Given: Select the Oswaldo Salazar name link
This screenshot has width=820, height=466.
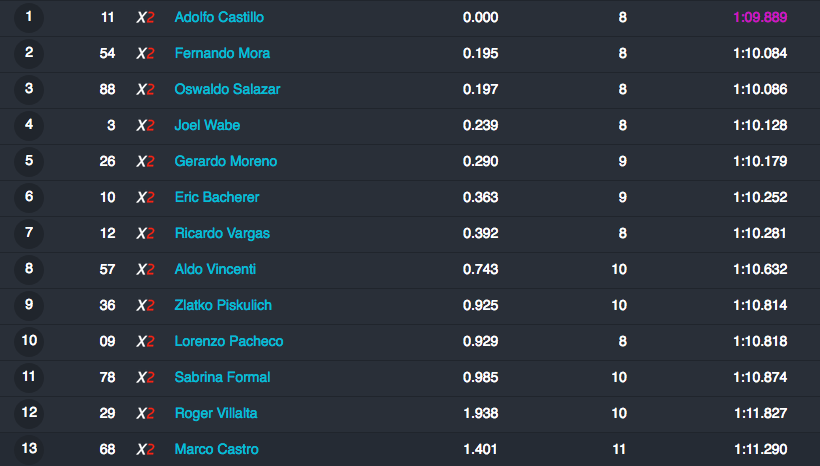Looking at the screenshot, I should [x=227, y=89].
